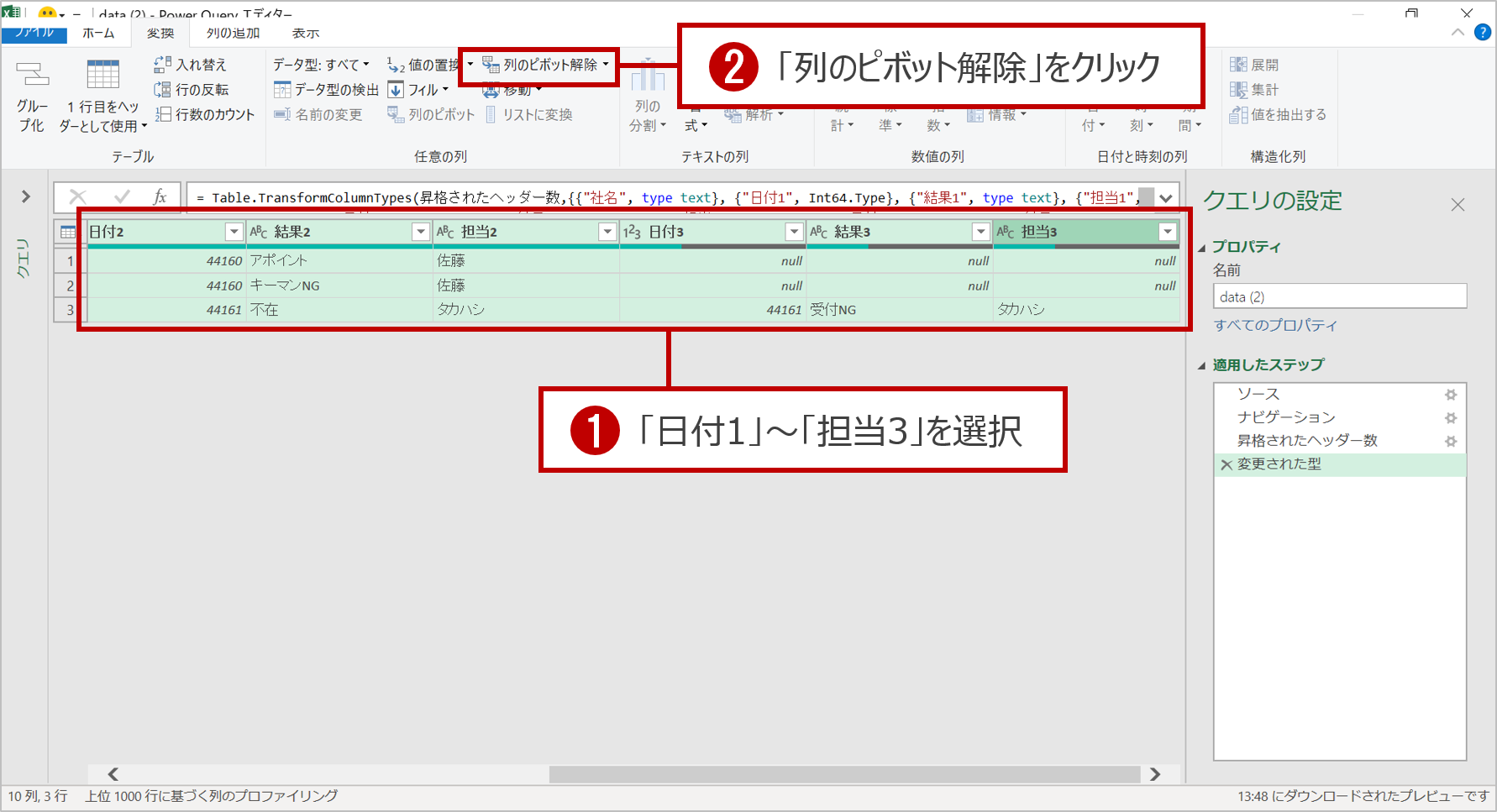Click the formula bar confirm checkmark
This screenshot has width=1497, height=812.
(x=122, y=196)
